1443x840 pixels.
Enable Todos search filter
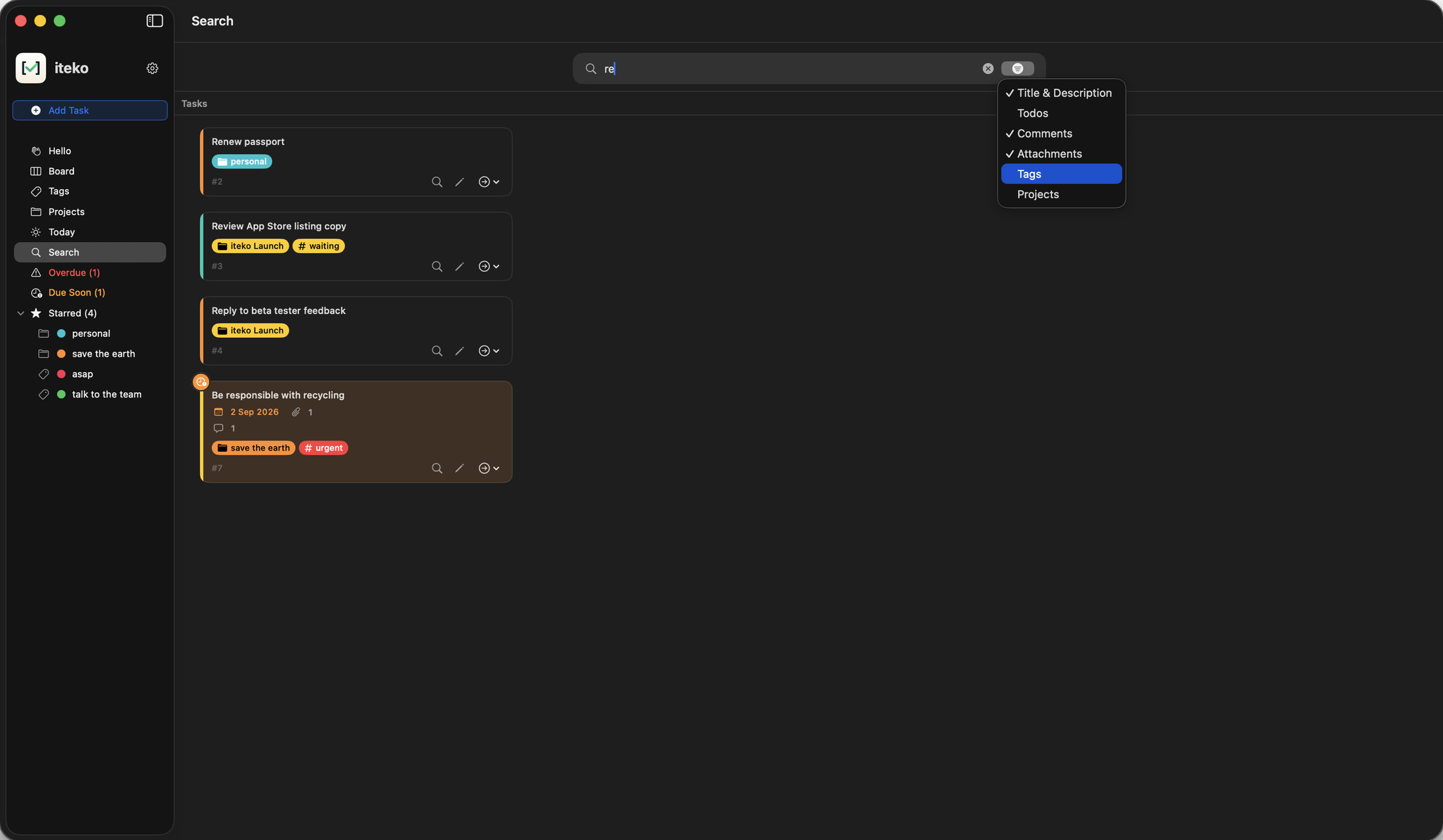coord(1061,113)
